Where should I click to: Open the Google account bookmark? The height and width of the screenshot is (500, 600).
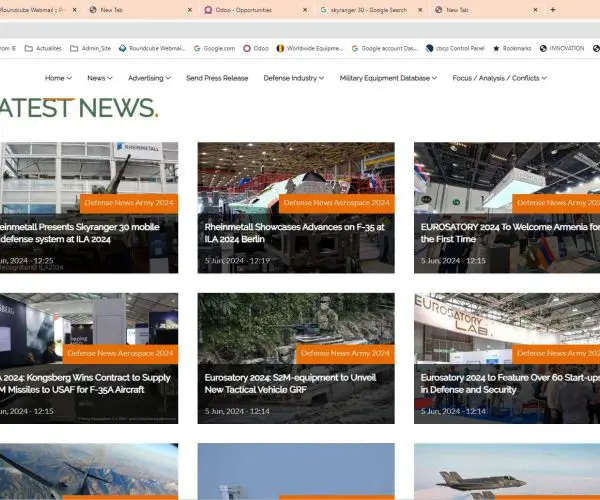355,47
